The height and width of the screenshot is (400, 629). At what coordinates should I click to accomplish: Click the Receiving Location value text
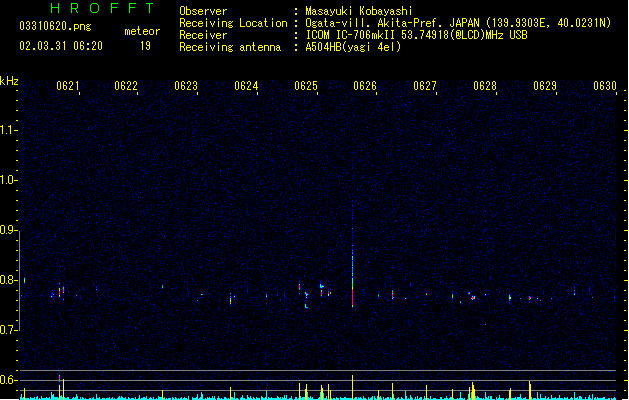coord(458,23)
